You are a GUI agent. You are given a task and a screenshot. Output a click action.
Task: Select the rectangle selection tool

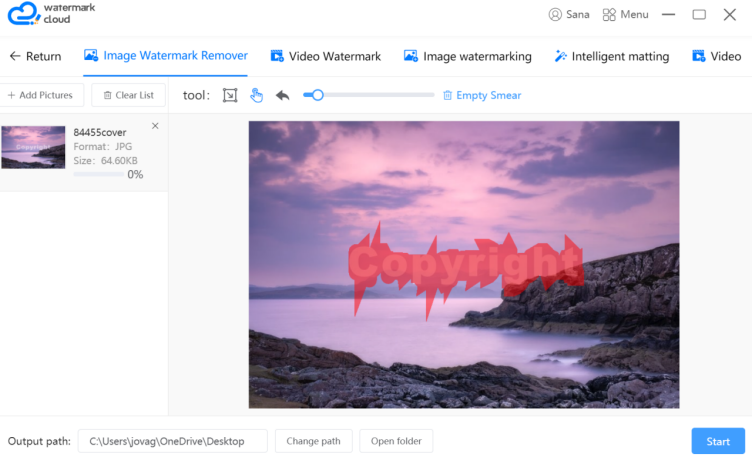(x=230, y=95)
